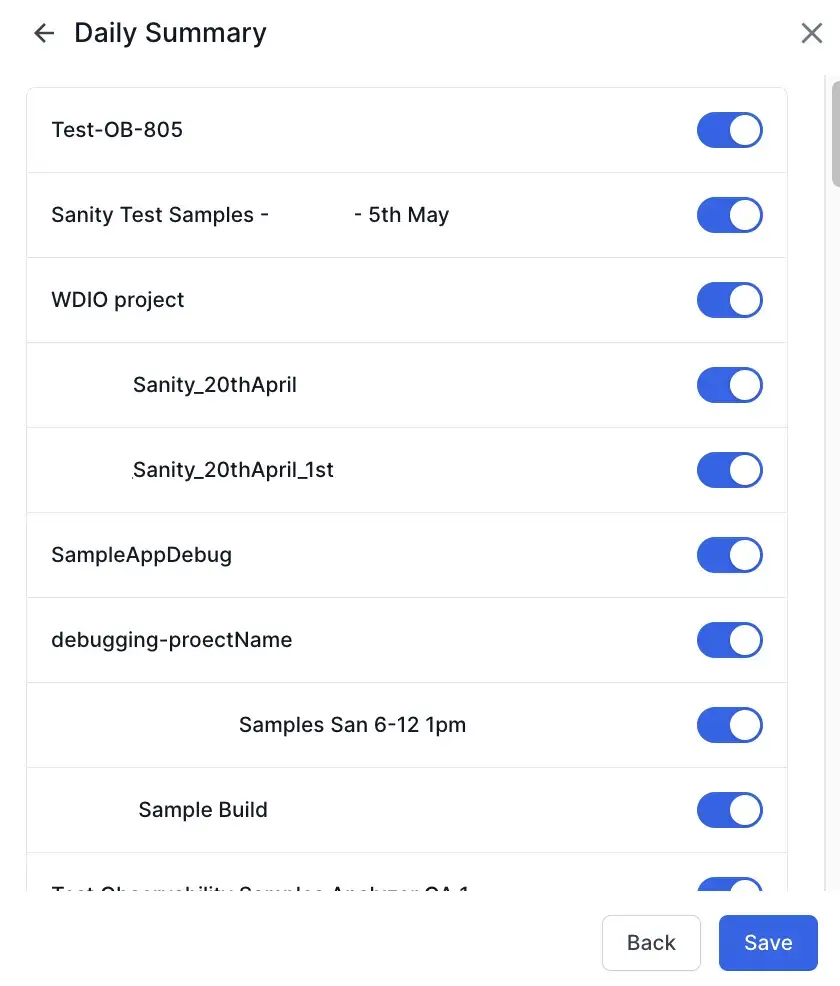Turn off the Sanity_20thApril toggle
The width and height of the screenshot is (840, 986).
pos(729,385)
